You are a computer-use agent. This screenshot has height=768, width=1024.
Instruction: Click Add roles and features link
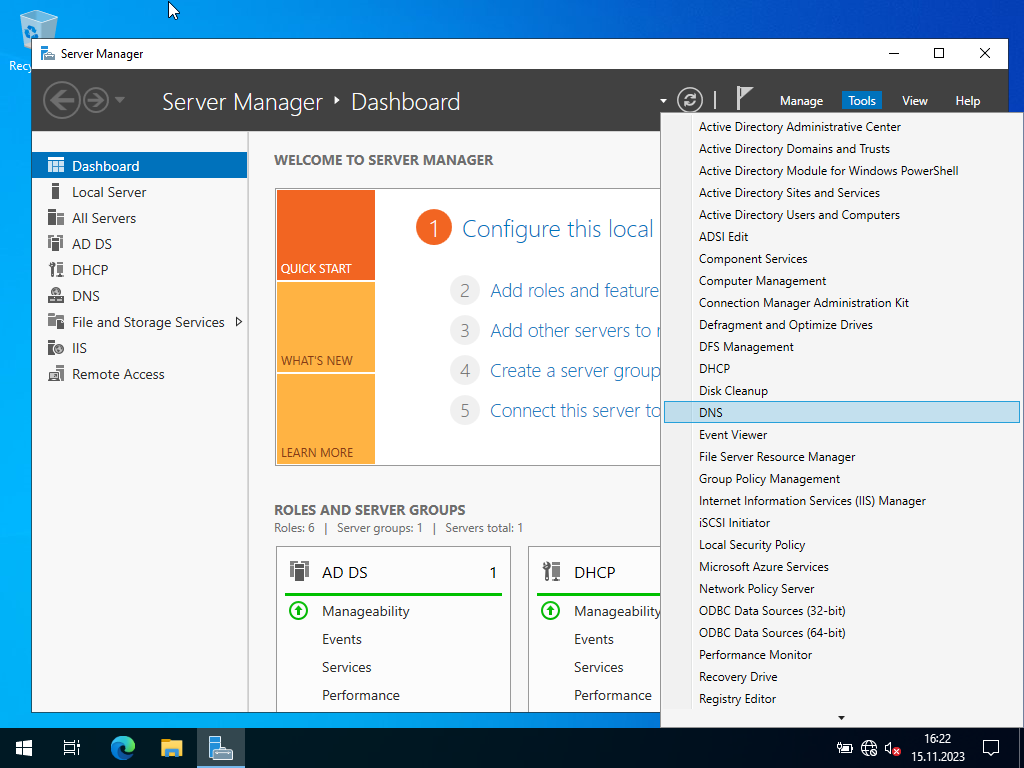[x=575, y=290]
